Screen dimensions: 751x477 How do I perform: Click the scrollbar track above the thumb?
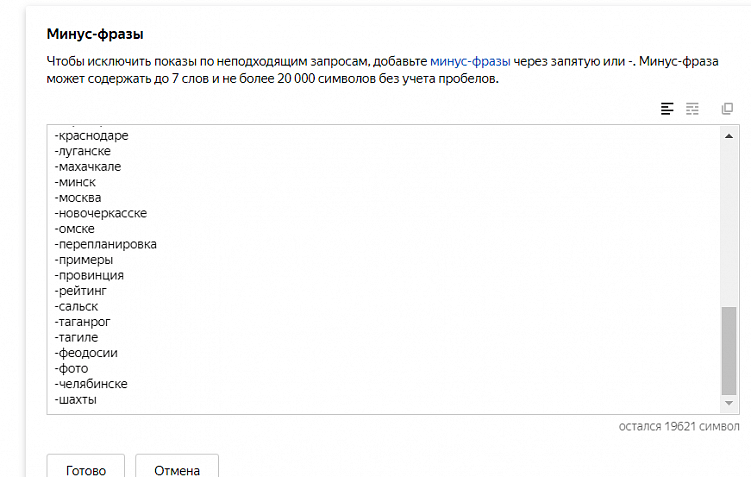(730, 220)
